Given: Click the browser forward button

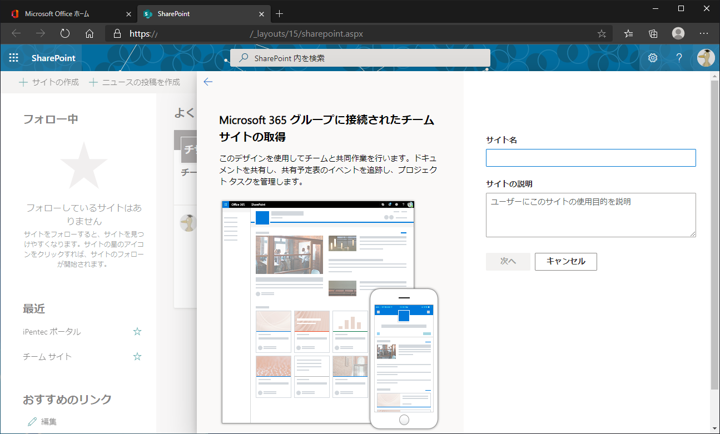Looking at the screenshot, I should click(x=40, y=34).
